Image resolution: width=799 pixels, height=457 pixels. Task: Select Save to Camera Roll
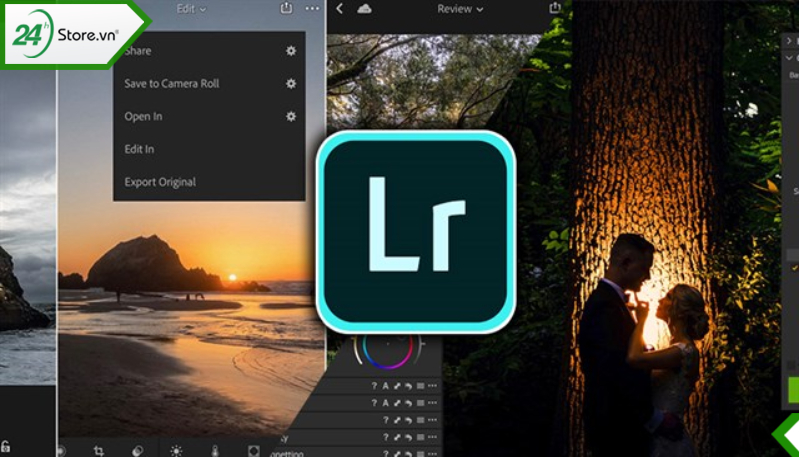172,84
